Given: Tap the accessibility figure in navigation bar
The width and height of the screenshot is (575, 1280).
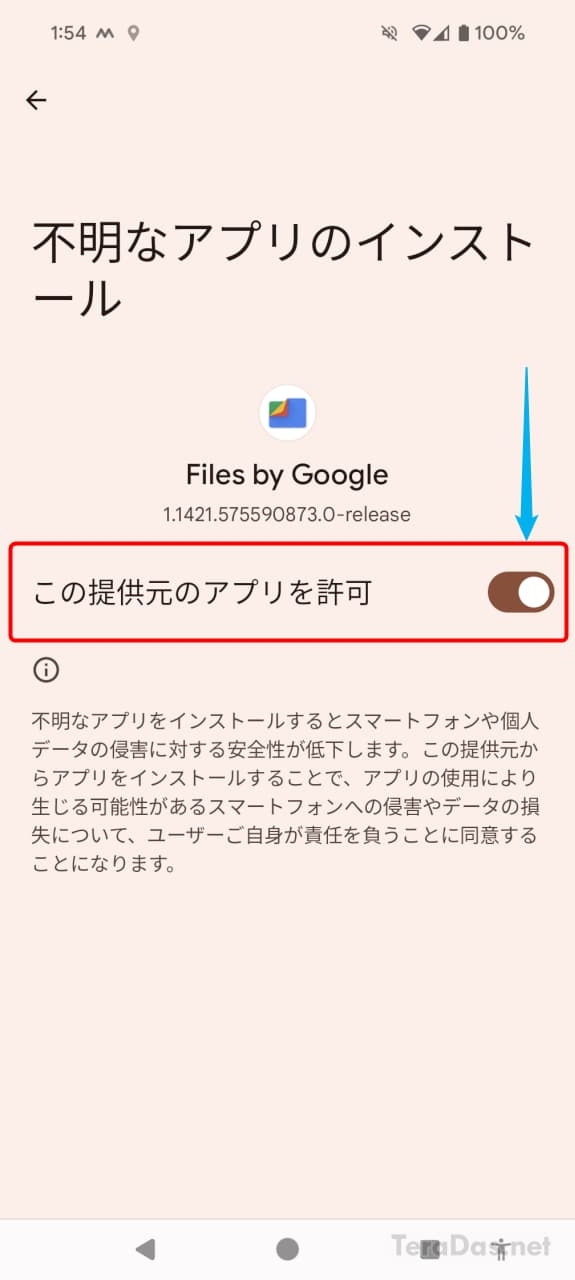Looking at the screenshot, I should pyautogui.click(x=502, y=1248).
